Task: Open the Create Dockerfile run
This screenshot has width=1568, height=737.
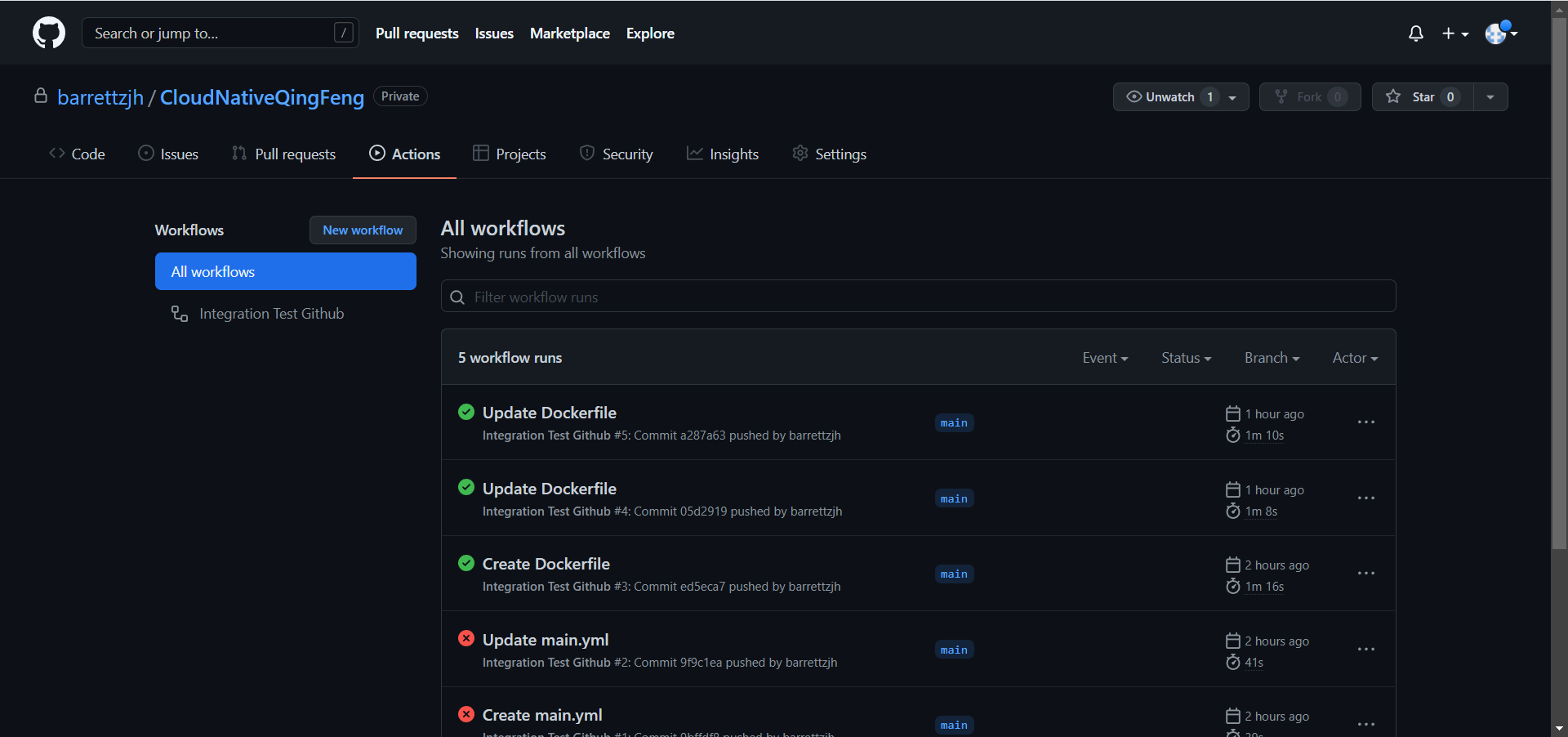Action: 546,564
